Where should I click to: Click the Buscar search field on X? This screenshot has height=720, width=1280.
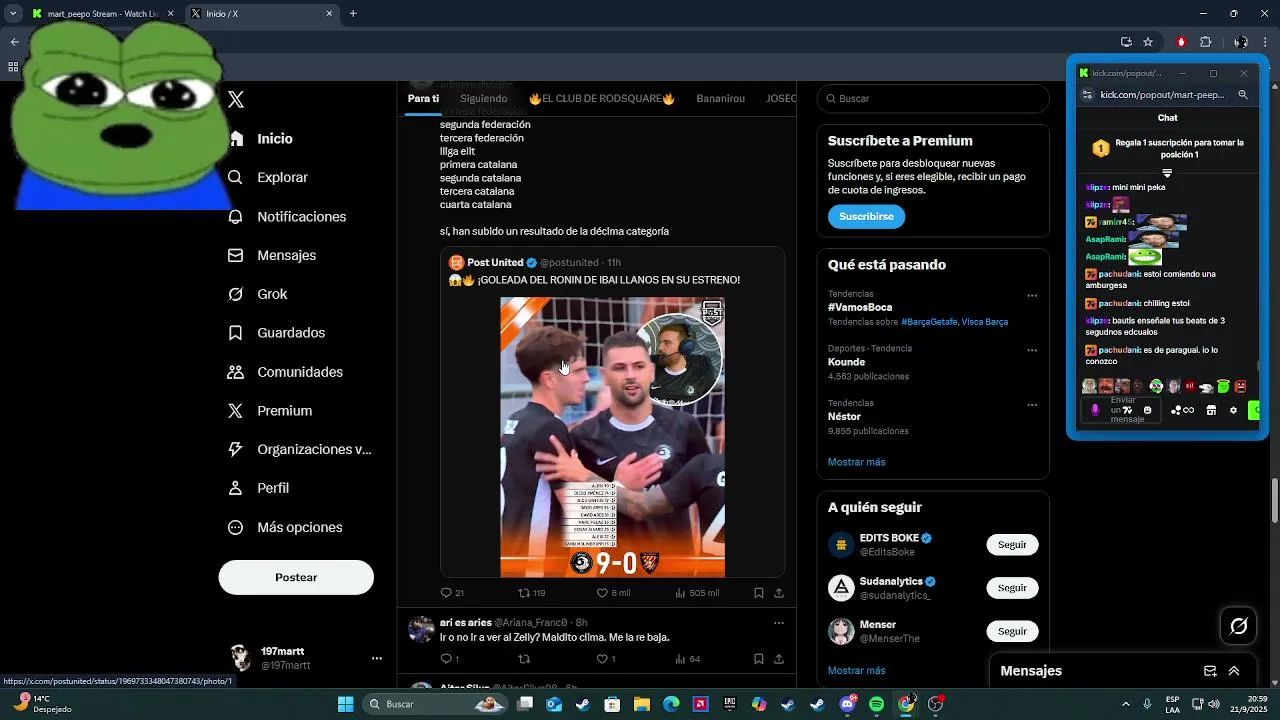point(933,98)
